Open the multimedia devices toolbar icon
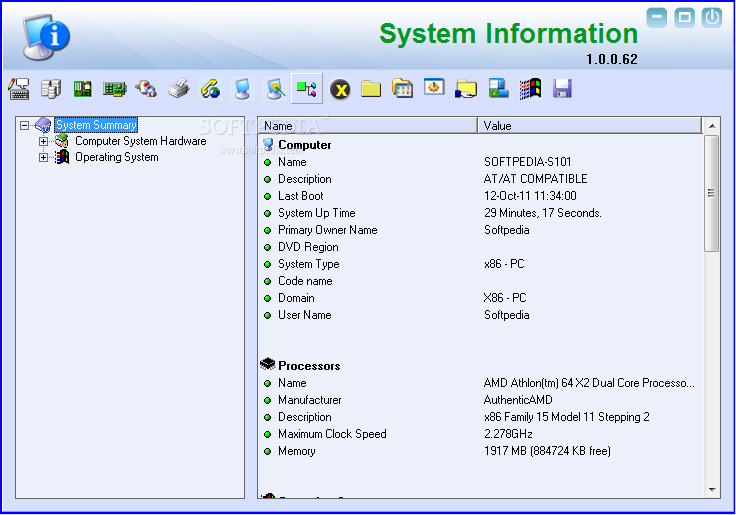Viewport: 736px width, 515px height. 146,89
